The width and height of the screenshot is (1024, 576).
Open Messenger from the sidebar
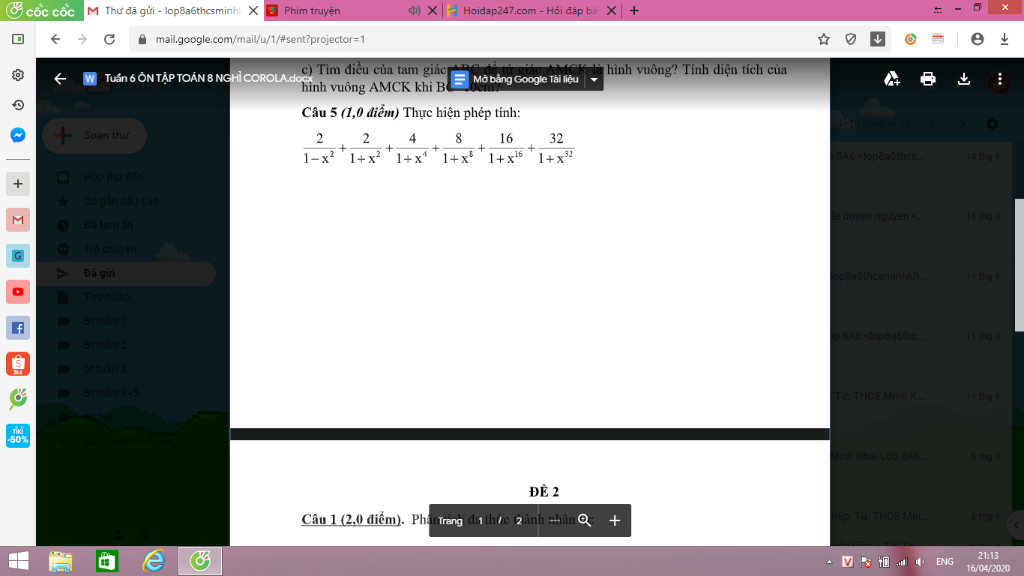click(18, 135)
